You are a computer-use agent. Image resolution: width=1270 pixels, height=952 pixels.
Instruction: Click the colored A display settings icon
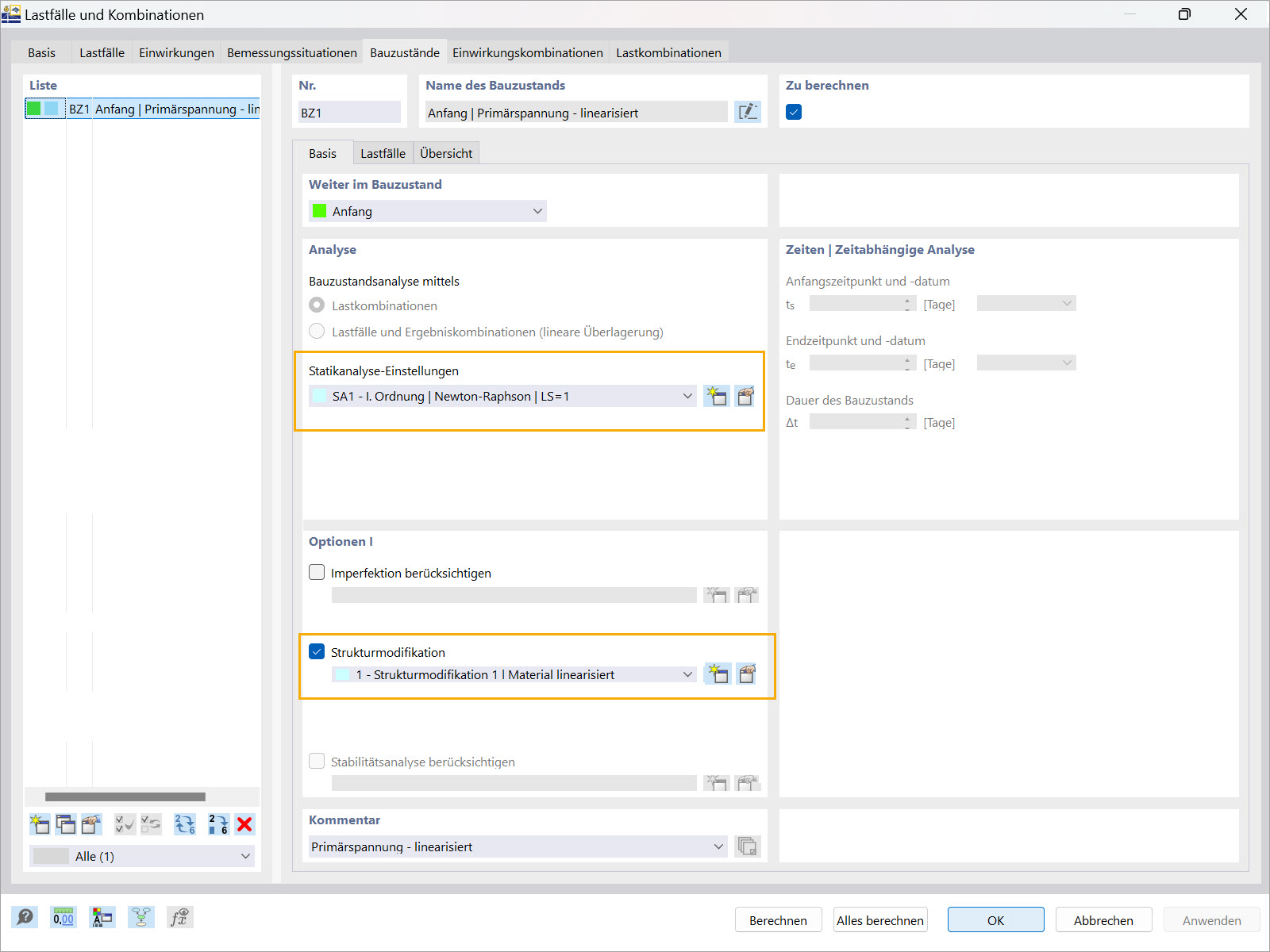coord(102,918)
